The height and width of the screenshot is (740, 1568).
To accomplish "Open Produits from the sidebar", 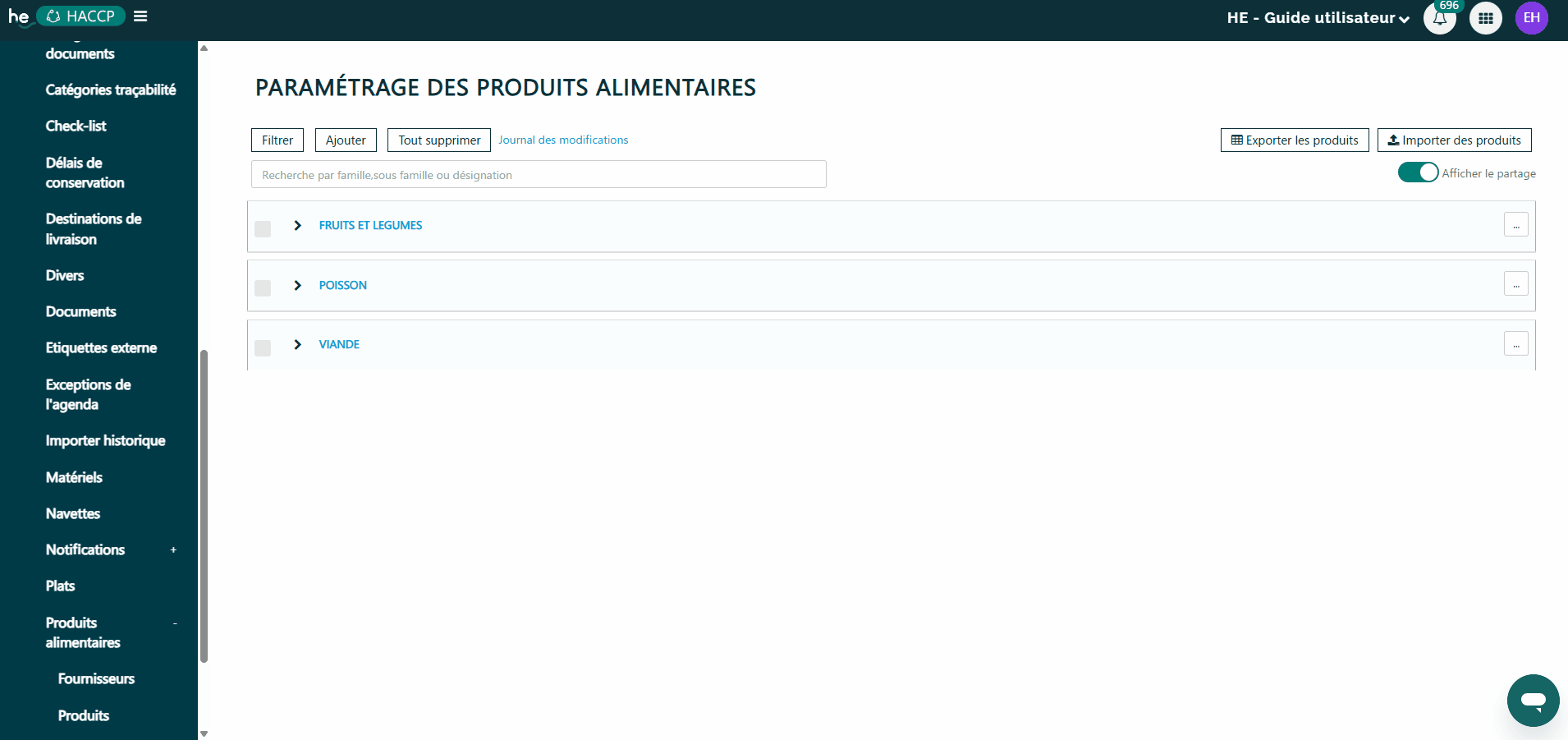I will [83, 715].
